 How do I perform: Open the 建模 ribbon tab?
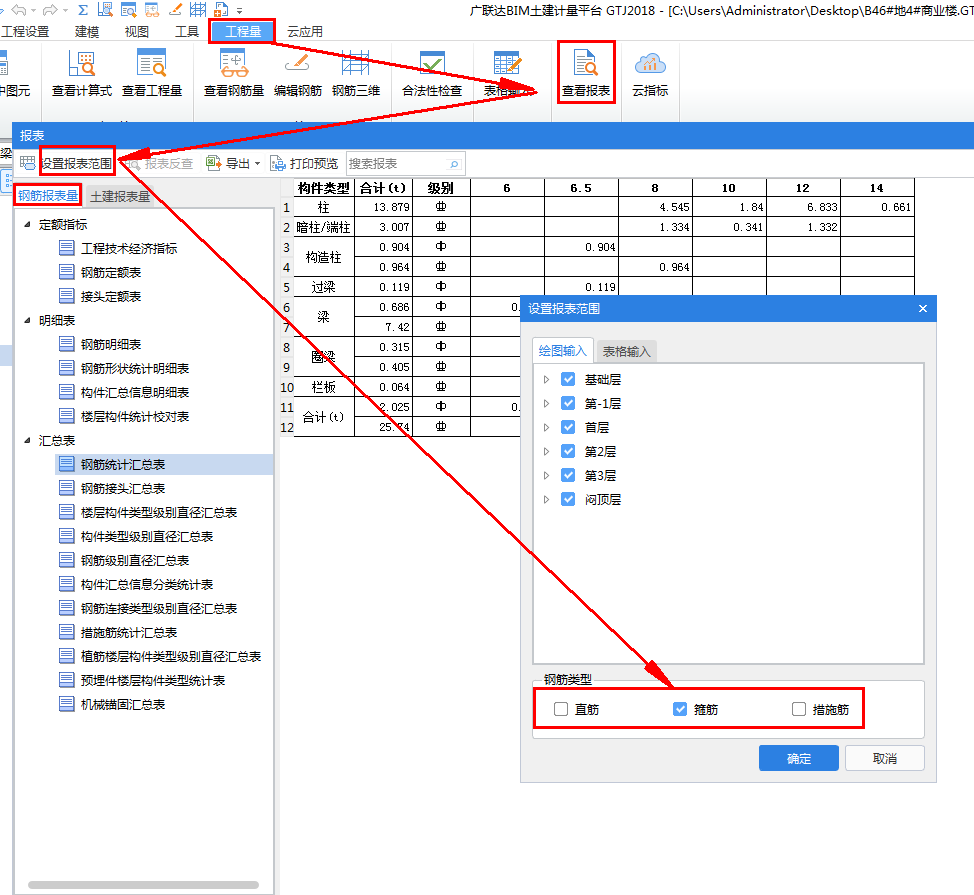(87, 32)
